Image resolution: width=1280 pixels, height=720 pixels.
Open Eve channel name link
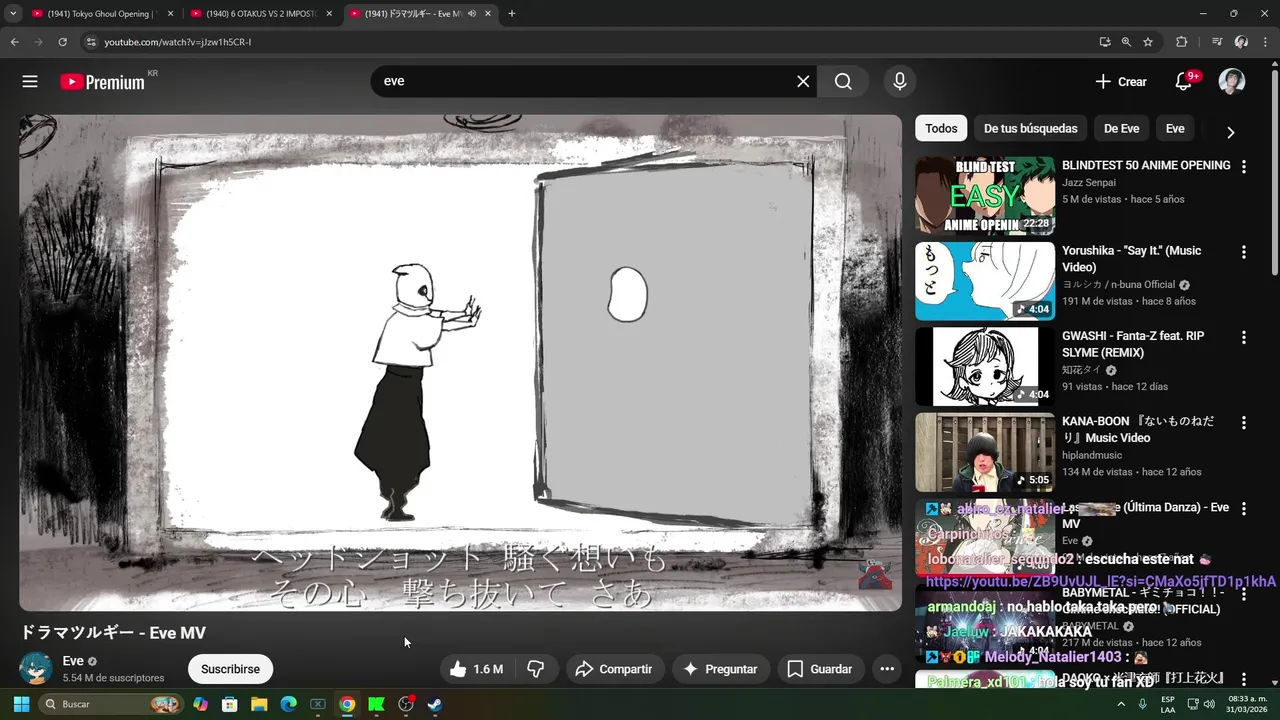pyautogui.click(x=73, y=661)
